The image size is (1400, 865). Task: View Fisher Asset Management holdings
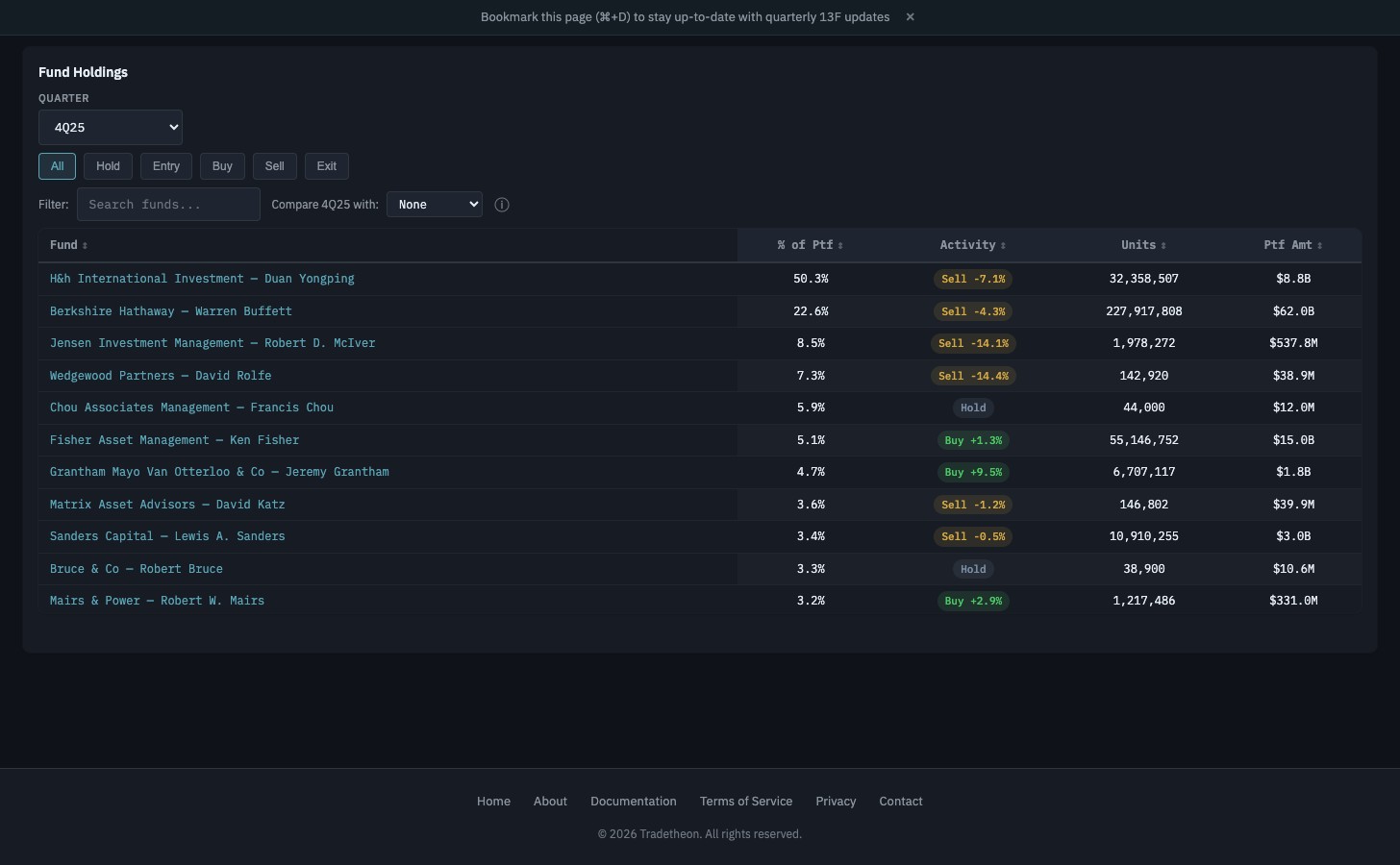point(174,439)
